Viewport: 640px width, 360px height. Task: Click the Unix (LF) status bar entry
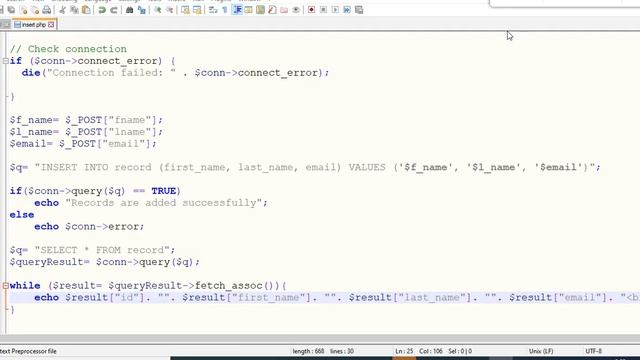[541, 351]
